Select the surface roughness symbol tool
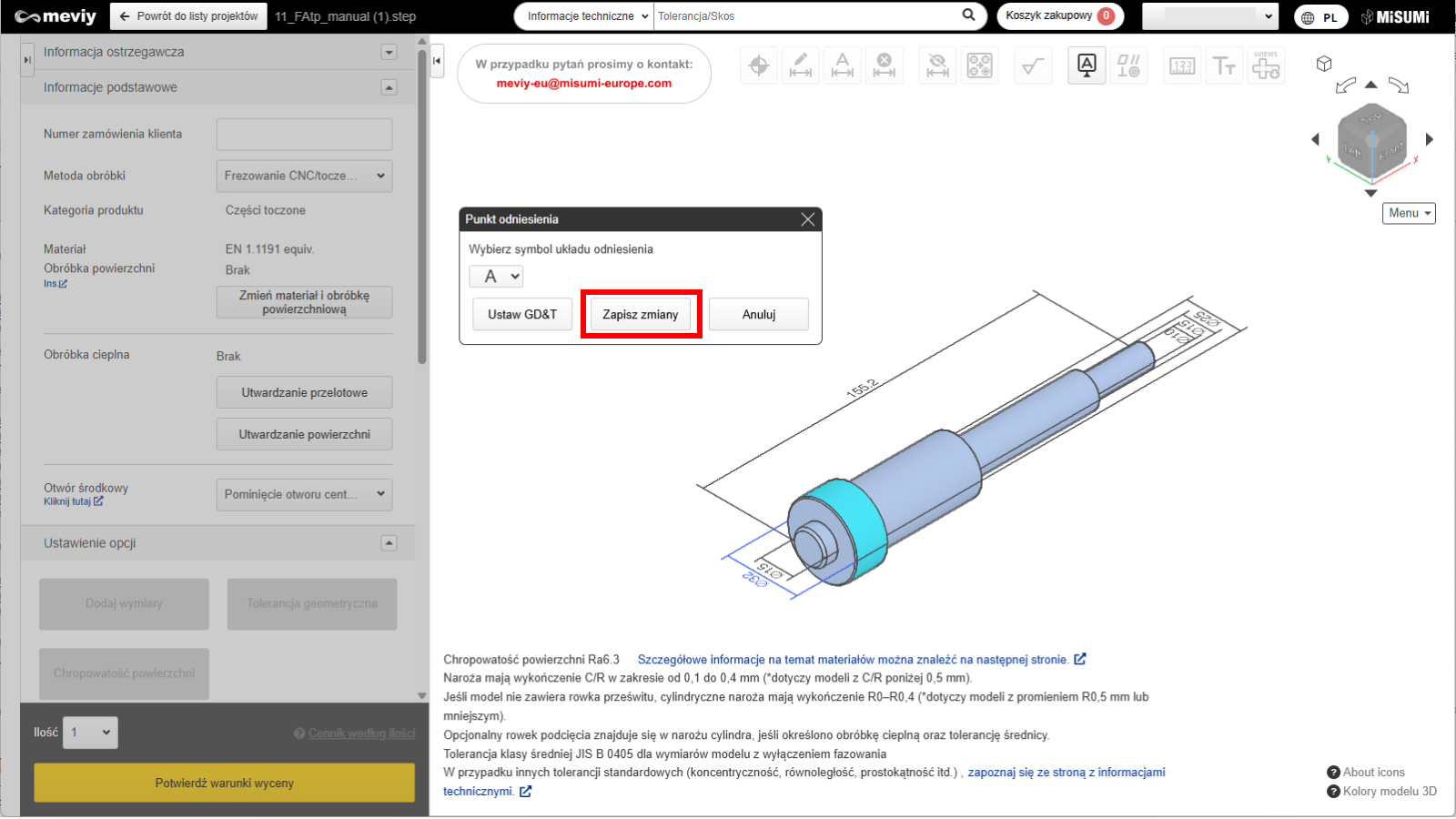Screen dimensions: 1456x819 1033,66
